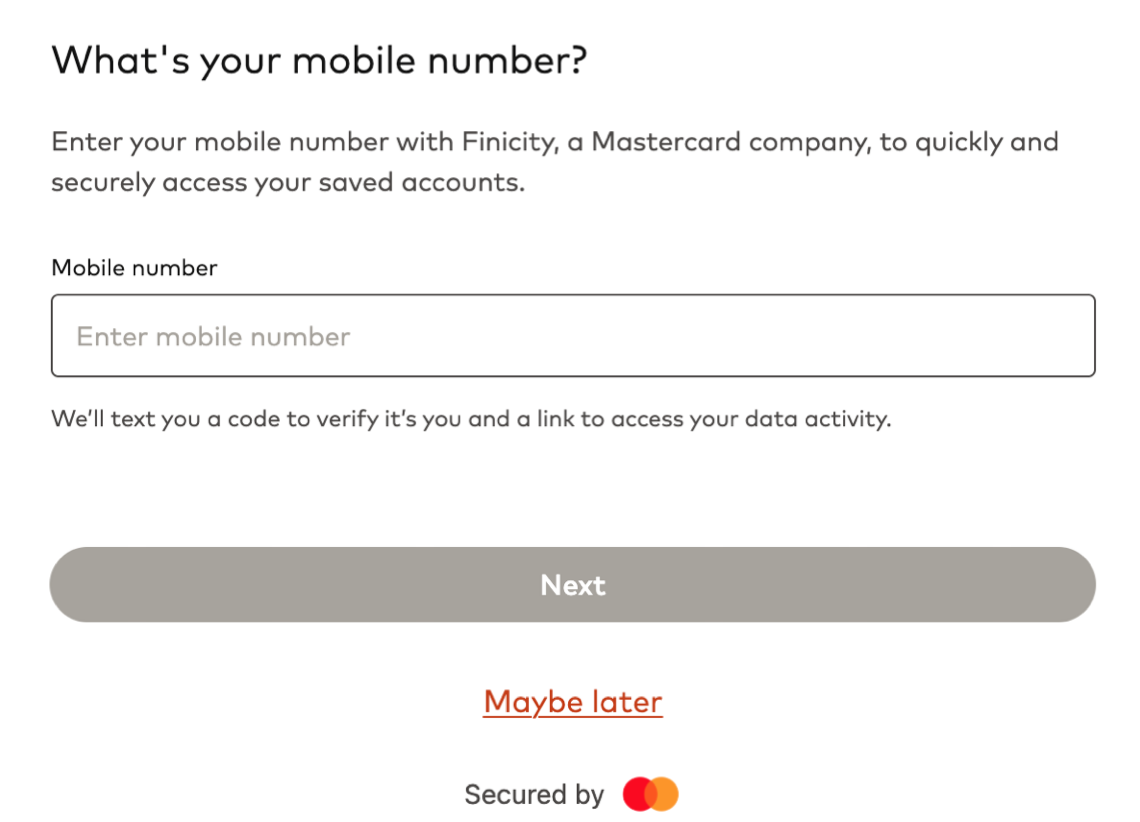
Task: Click the orange circle of the Mastercard logo
Action: click(x=665, y=795)
